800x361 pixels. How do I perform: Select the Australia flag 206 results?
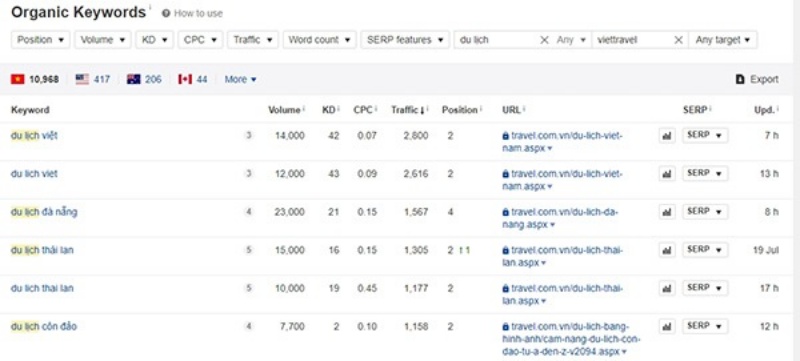coord(144,79)
